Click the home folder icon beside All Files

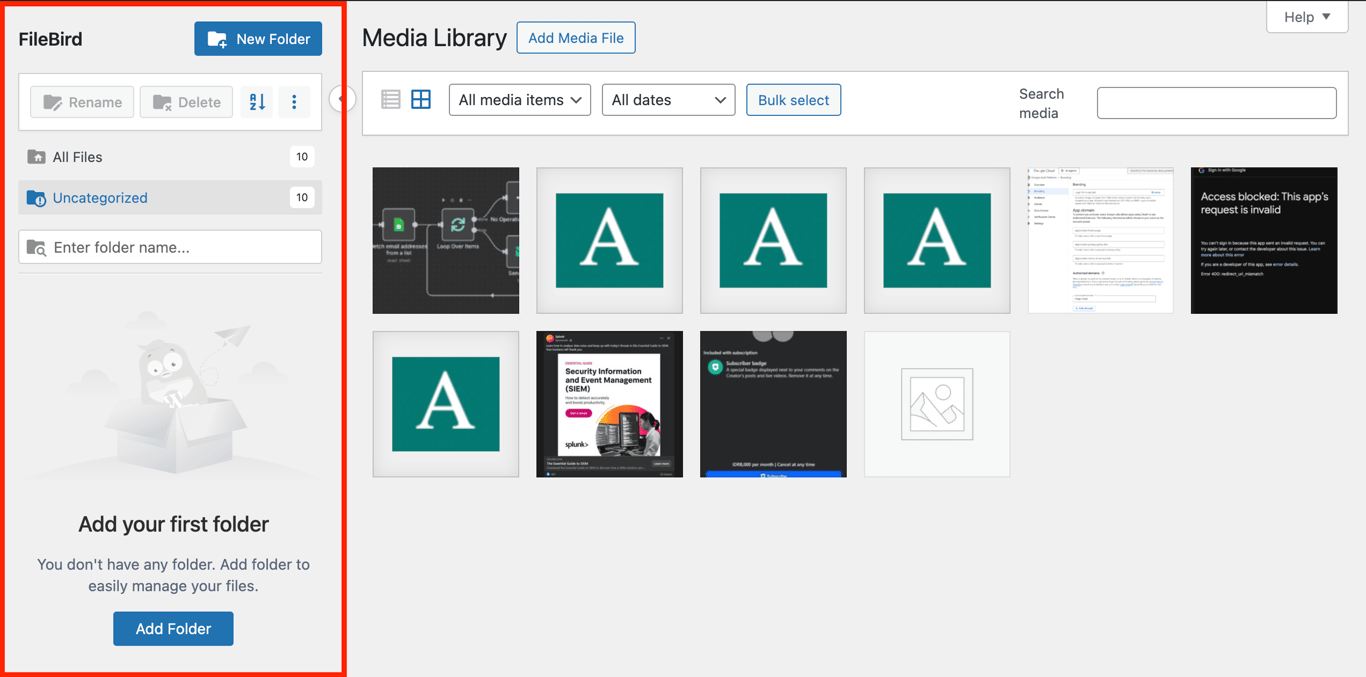coord(36,157)
